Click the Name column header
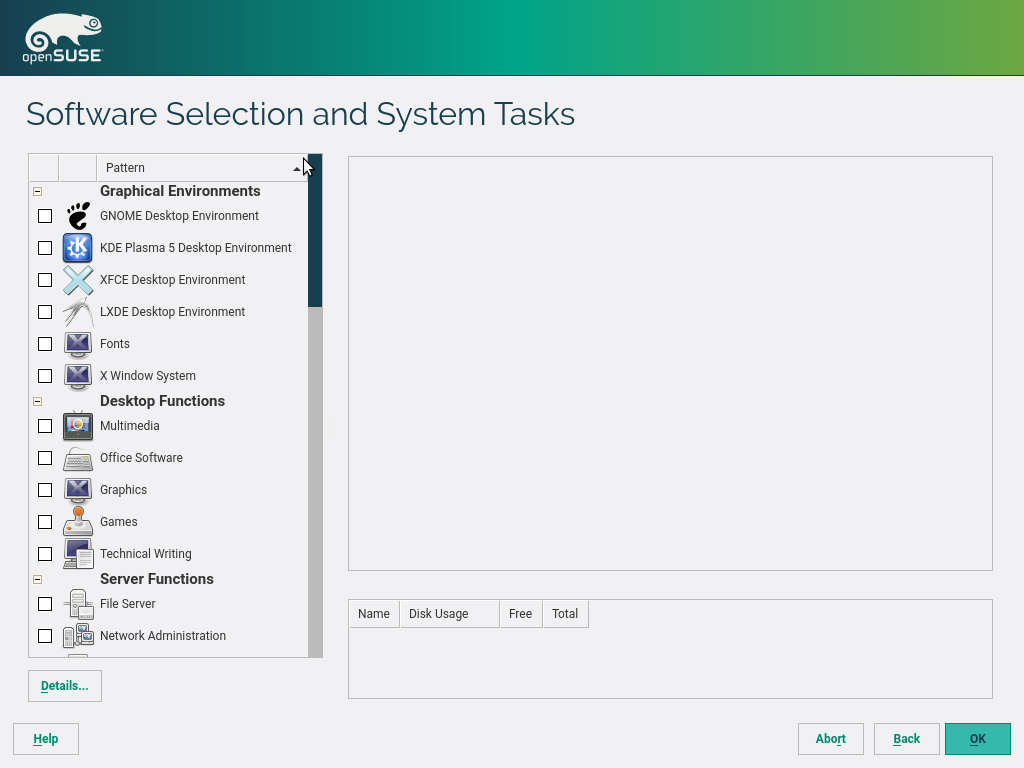 pos(374,614)
